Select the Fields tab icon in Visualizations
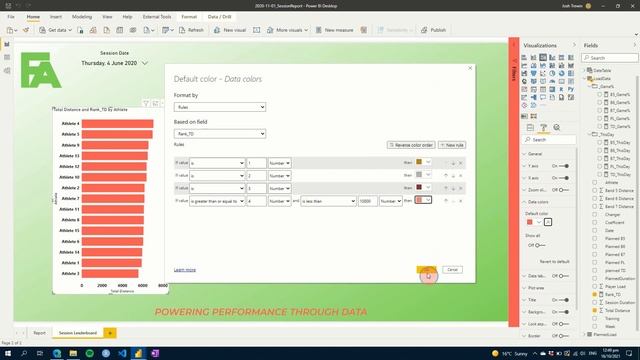This screenshot has width=640, height=360. coord(530,128)
